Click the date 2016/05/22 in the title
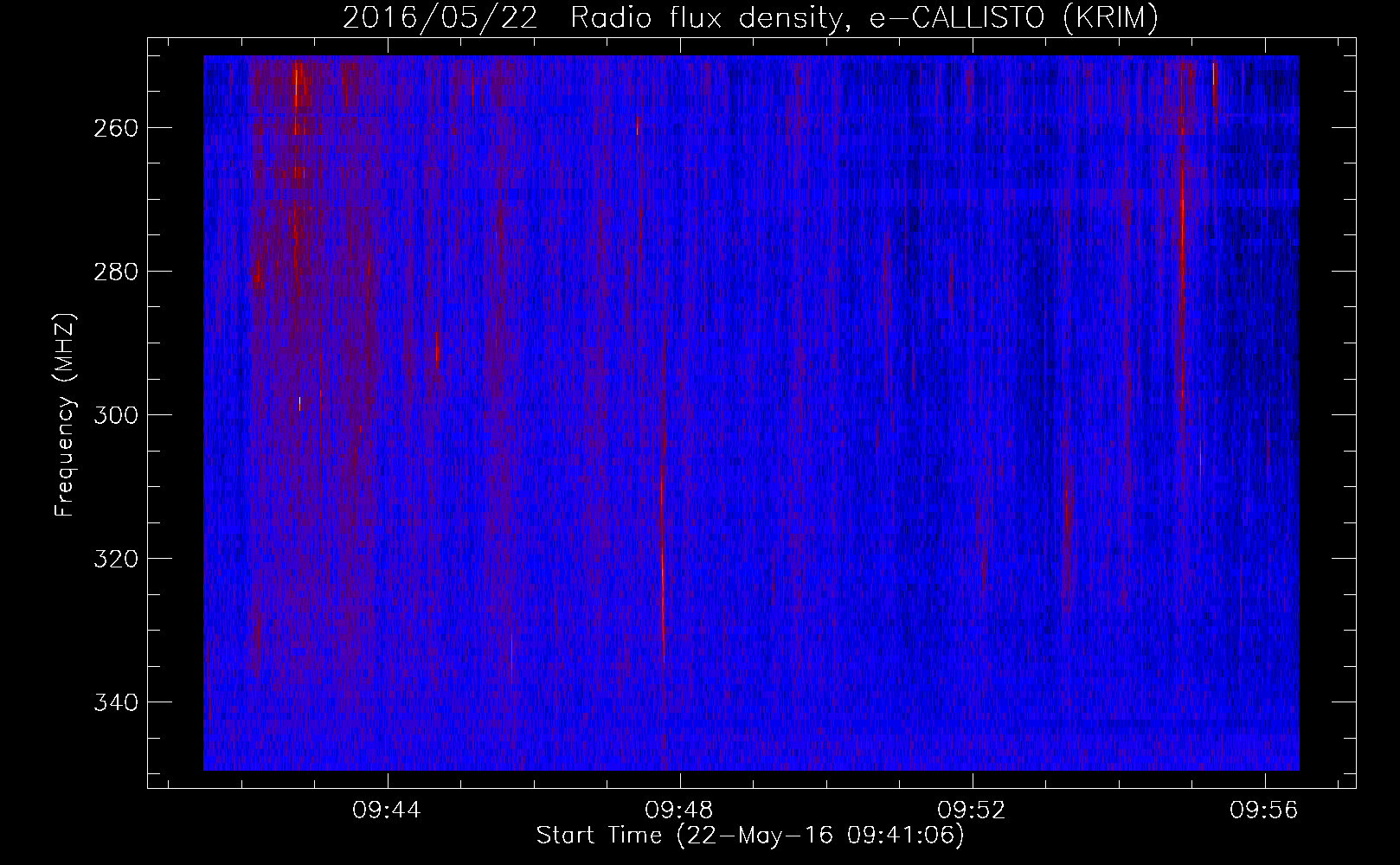1400x865 pixels. 440,17
